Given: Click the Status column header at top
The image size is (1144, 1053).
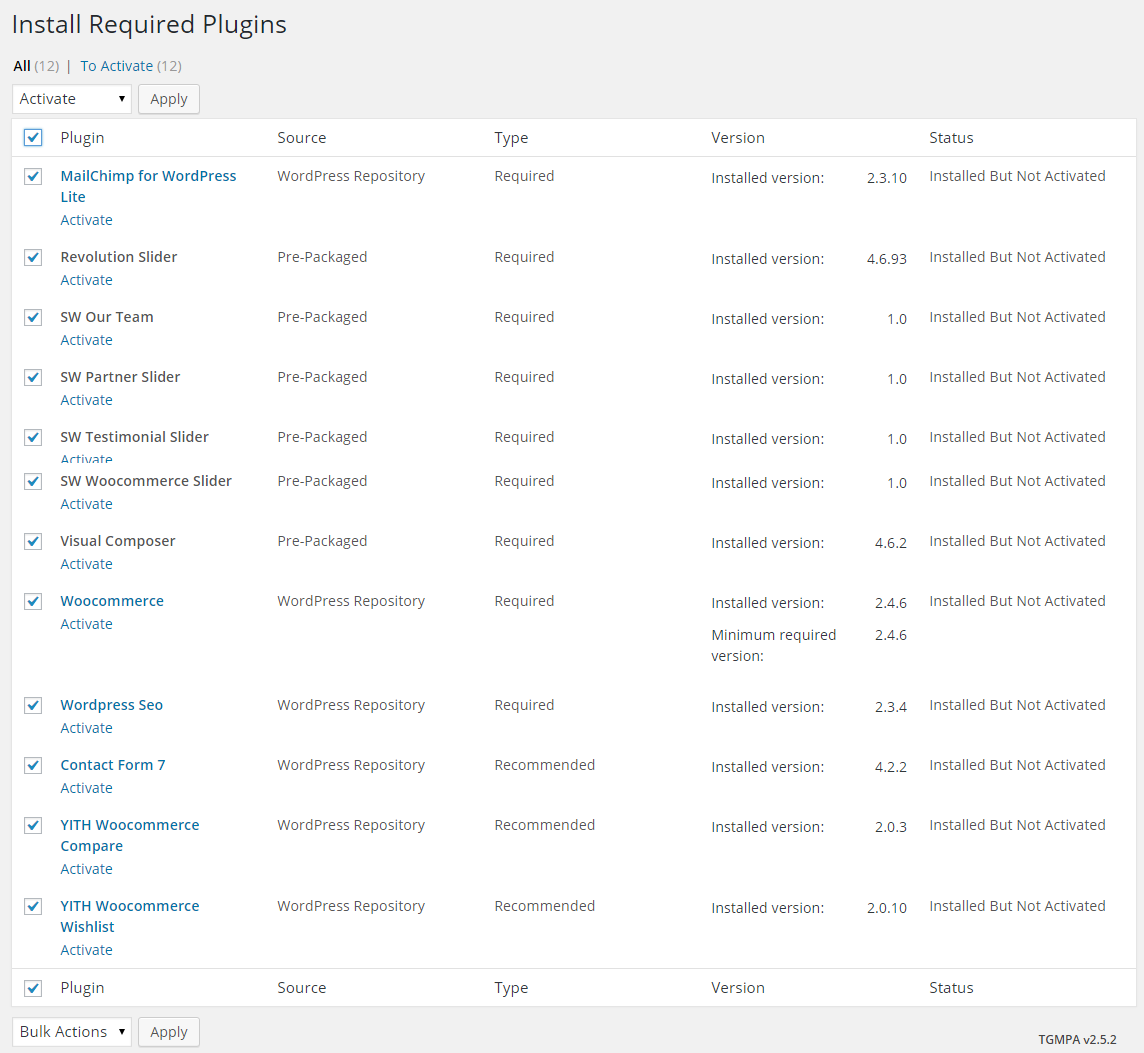Looking at the screenshot, I should tap(951, 138).
